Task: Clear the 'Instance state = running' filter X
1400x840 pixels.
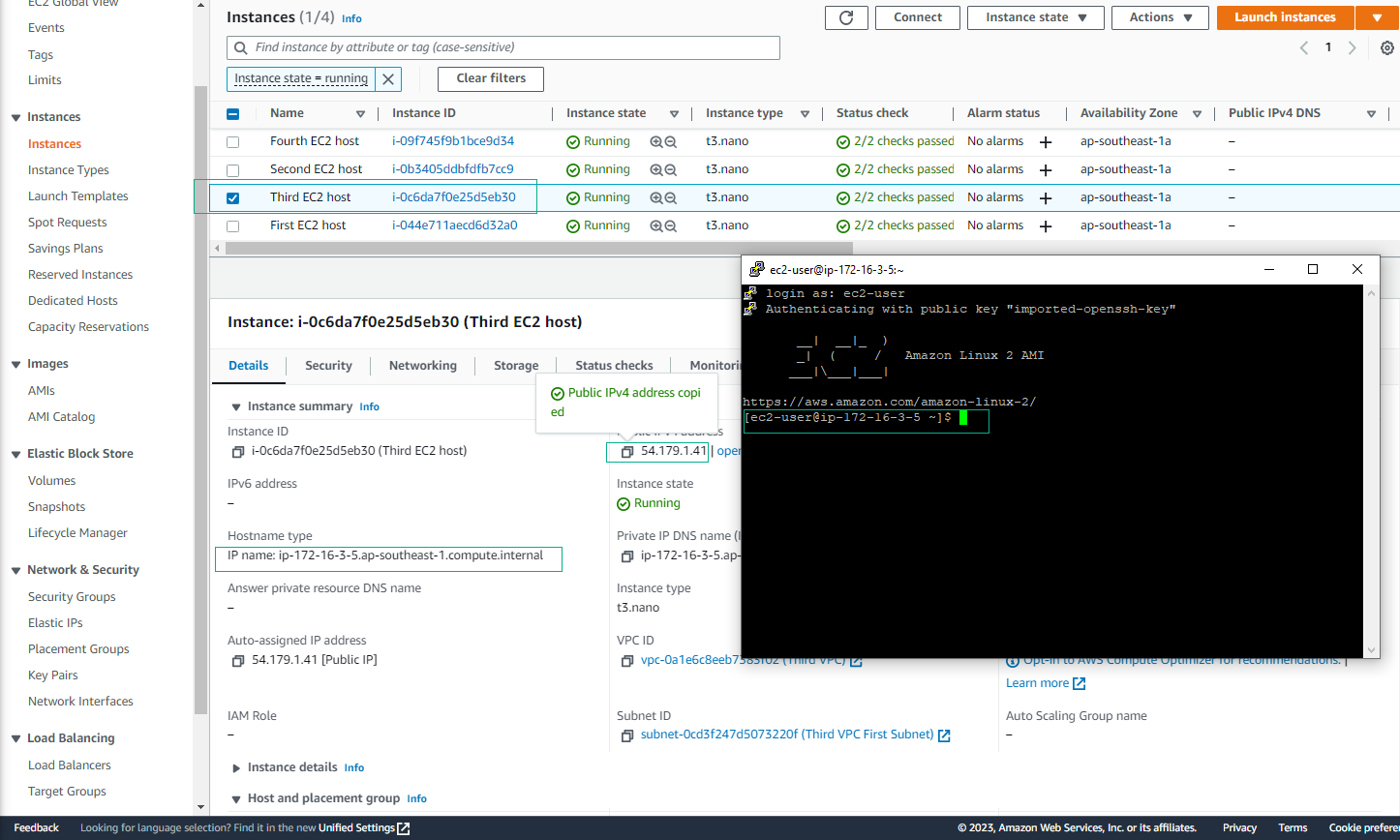Action: point(388,78)
